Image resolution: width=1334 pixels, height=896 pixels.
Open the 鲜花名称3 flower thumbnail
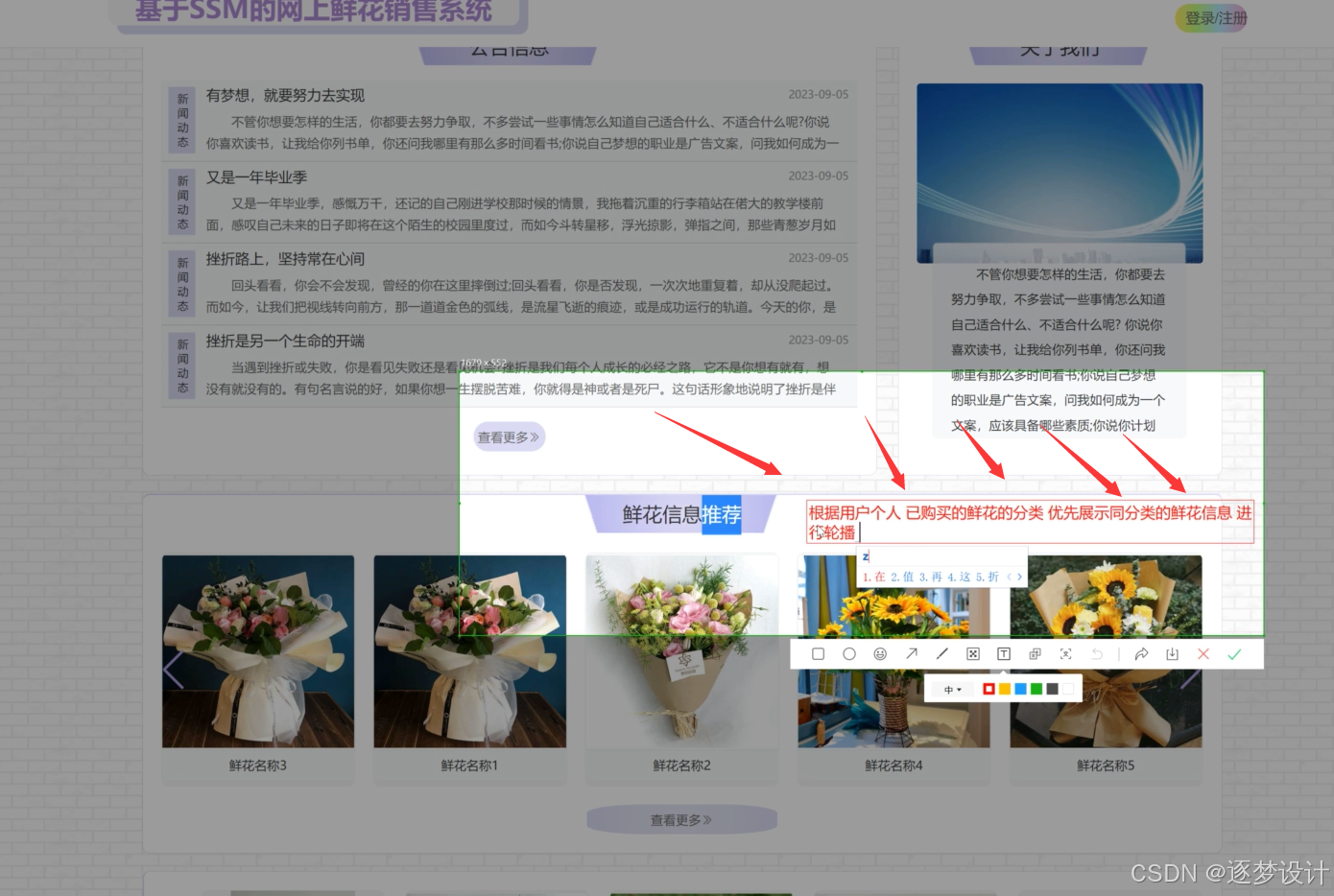tap(256, 651)
